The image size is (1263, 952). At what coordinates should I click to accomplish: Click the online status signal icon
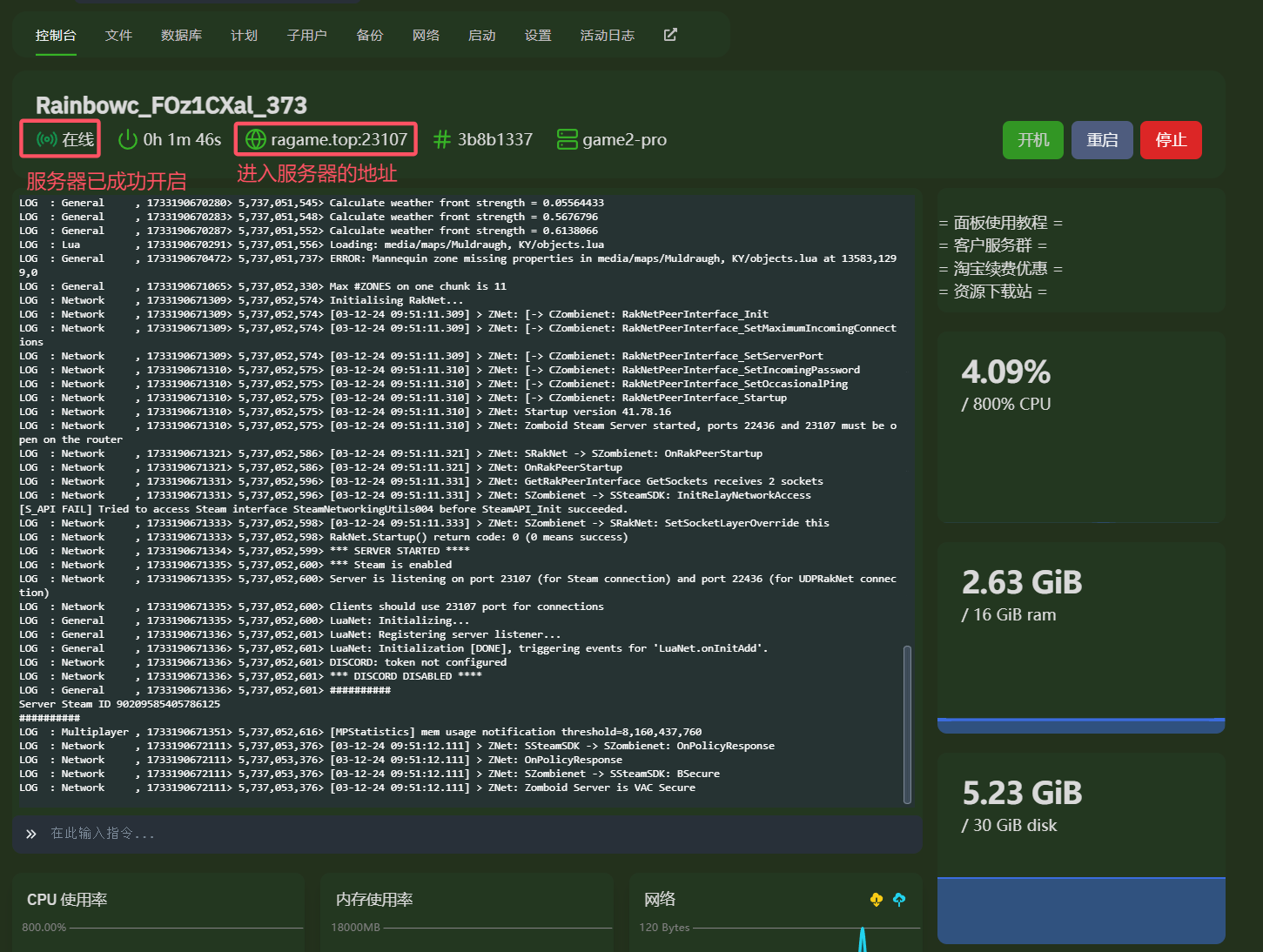coord(47,139)
